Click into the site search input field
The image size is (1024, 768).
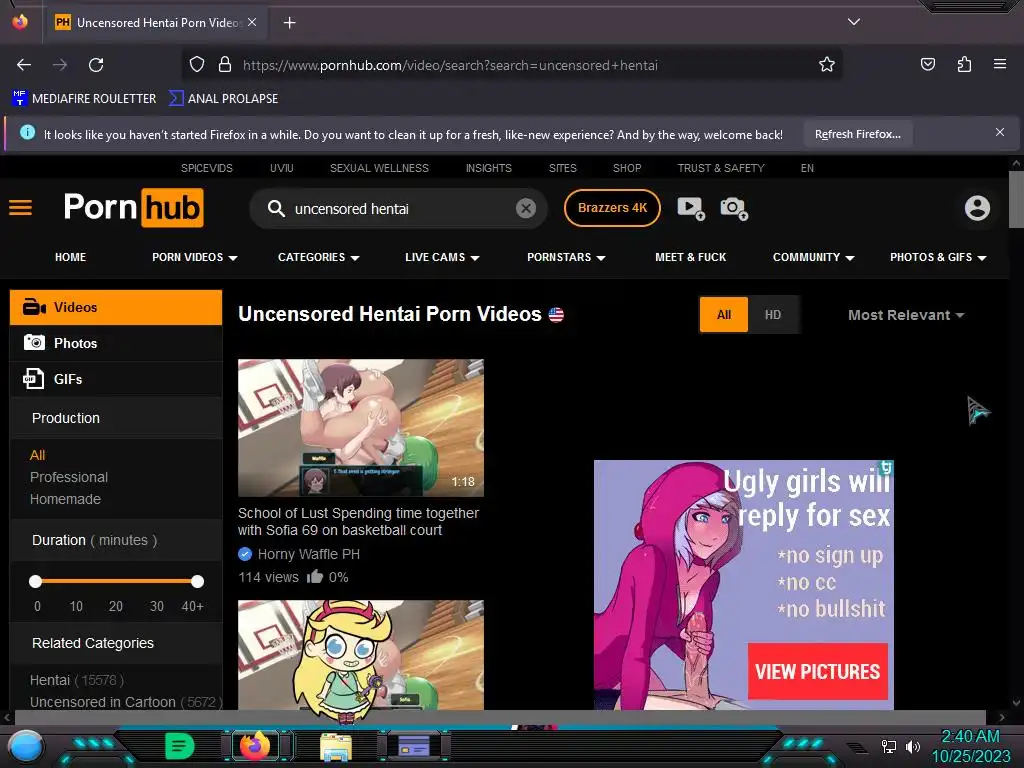(400, 209)
